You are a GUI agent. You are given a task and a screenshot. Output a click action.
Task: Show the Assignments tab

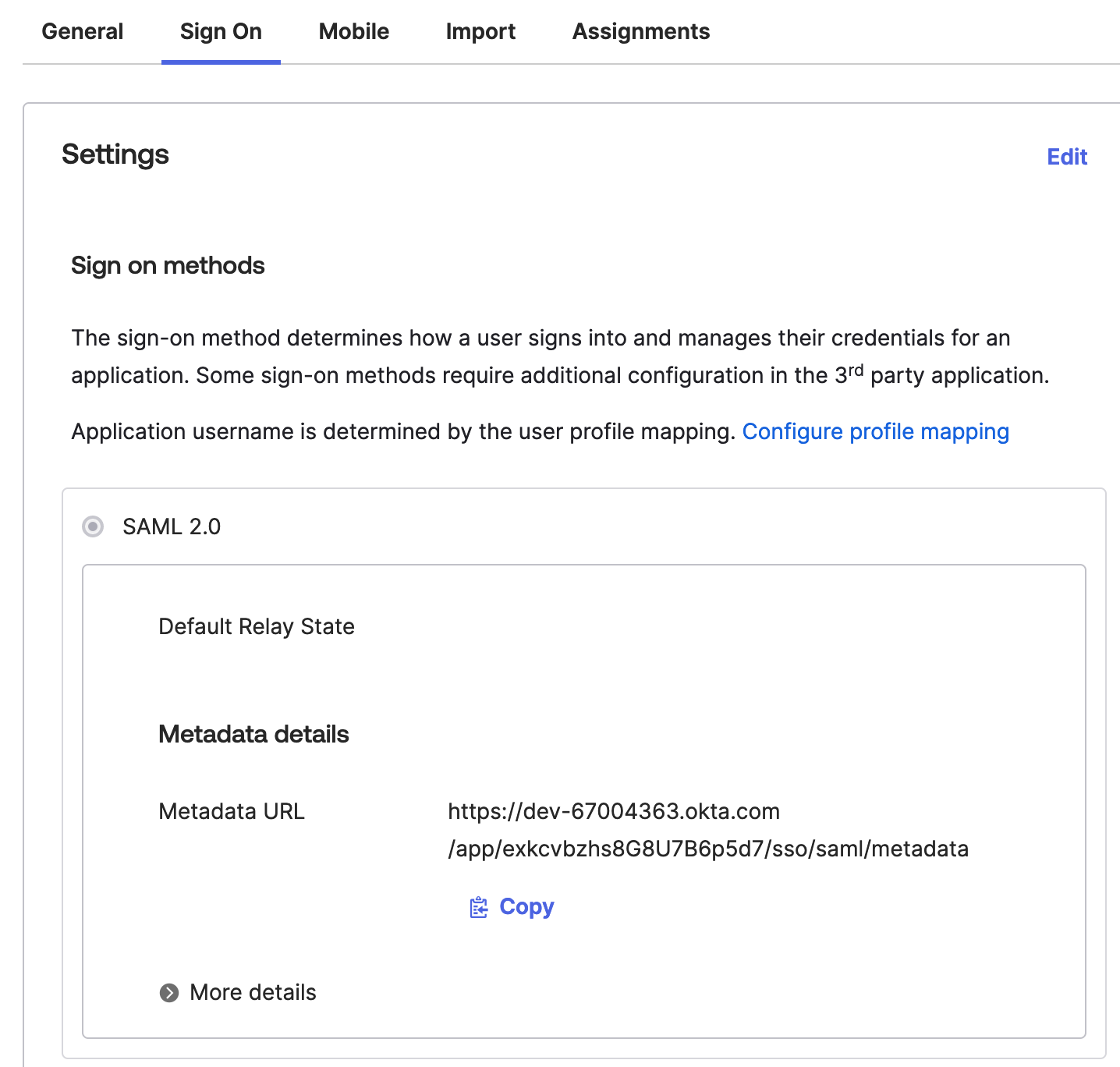pos(641,32)
